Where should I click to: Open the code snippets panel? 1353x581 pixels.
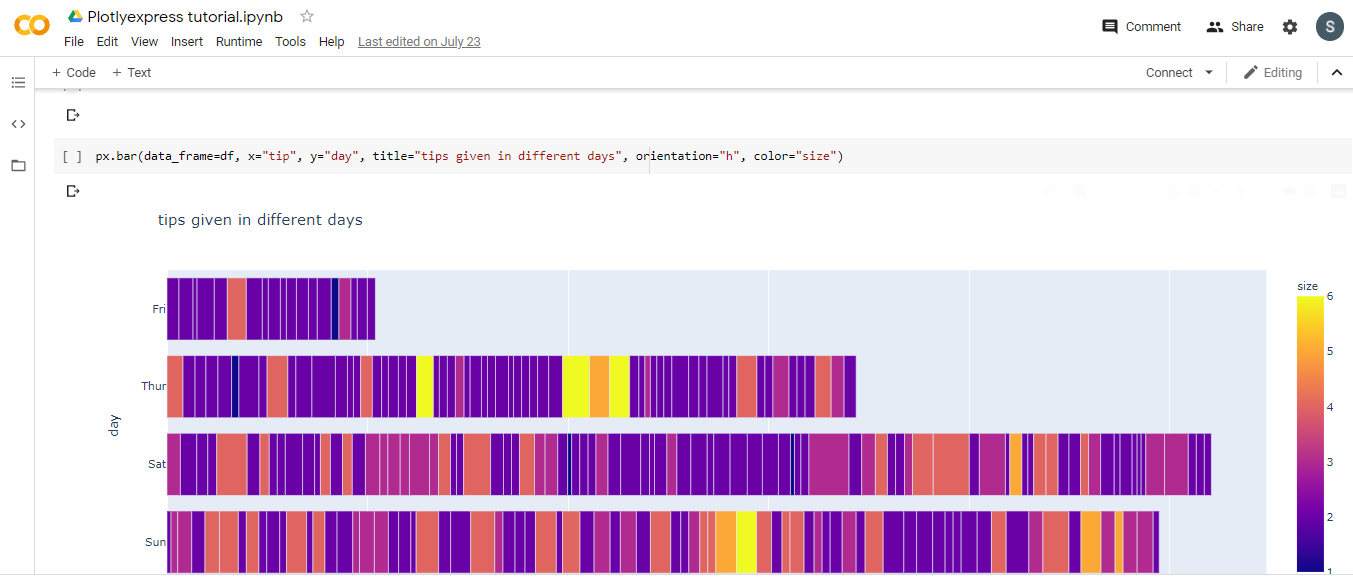coord(18,124)
